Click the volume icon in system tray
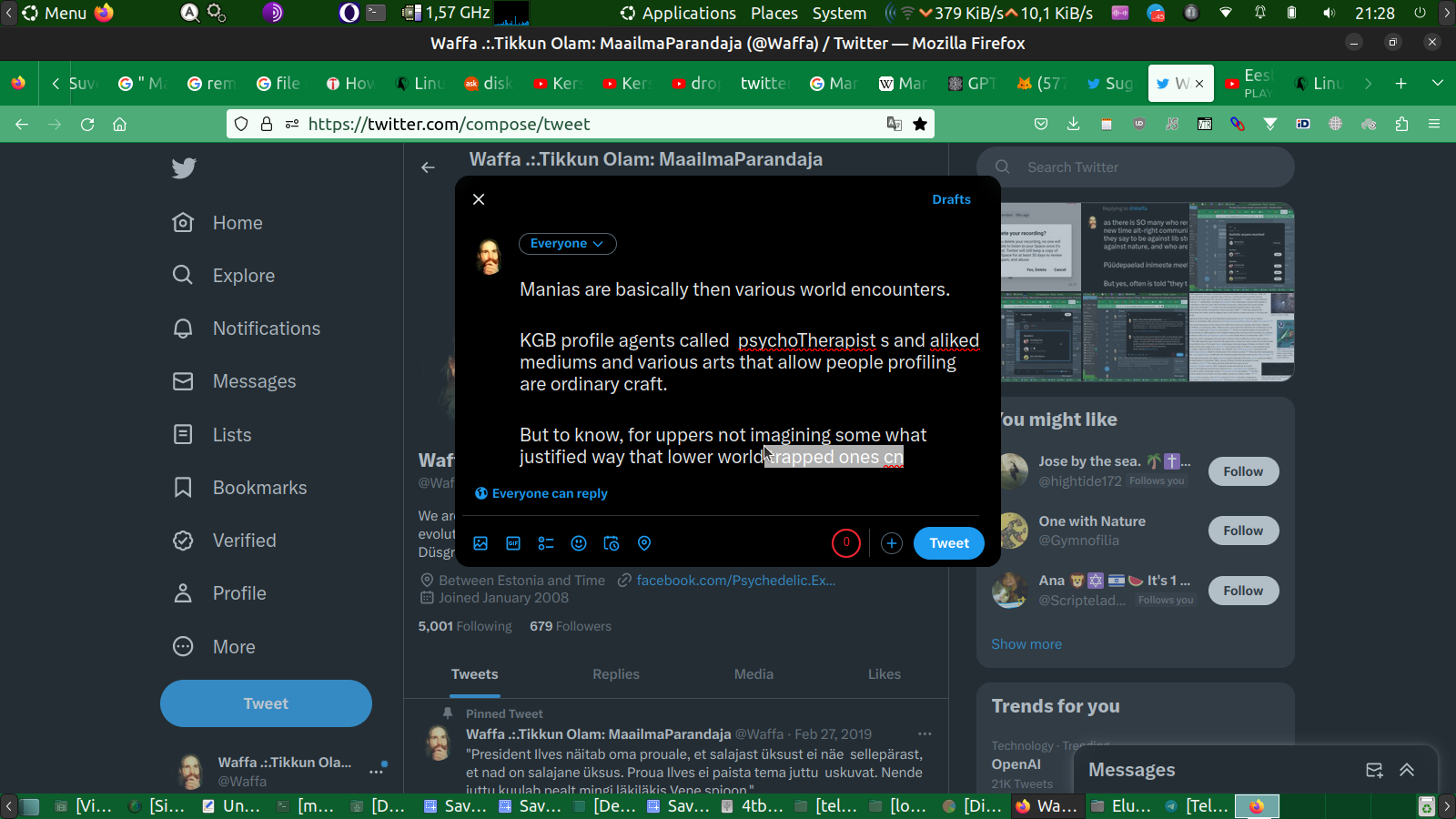Screen dimensions: 1456x819 (1330, 13)
